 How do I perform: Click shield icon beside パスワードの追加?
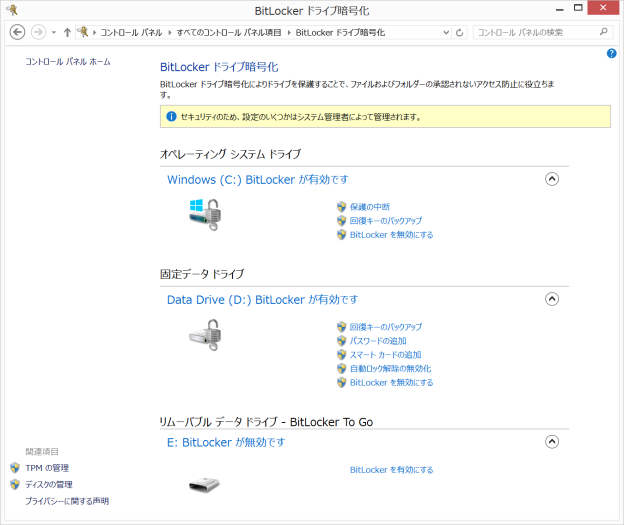341,341
